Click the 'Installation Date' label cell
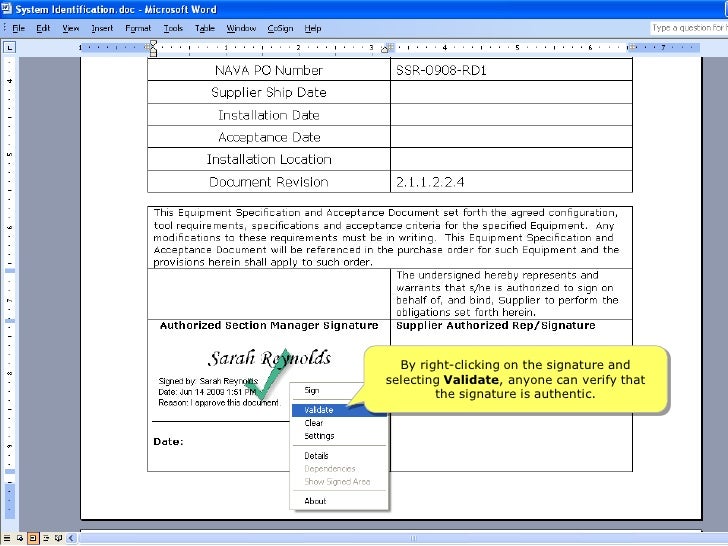728x546 pixels. [x=269, y=115]
